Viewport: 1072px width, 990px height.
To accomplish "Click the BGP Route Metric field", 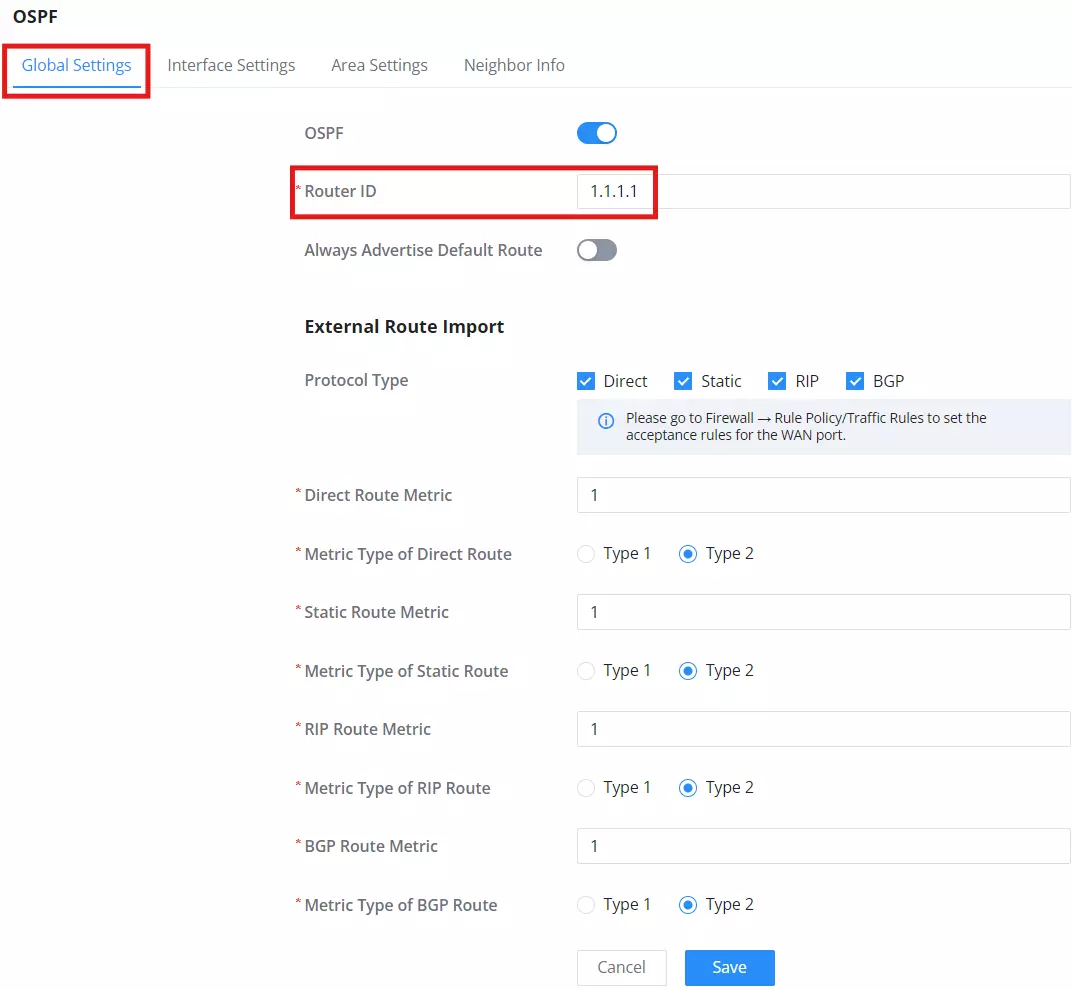I will [x=823, y=846].
